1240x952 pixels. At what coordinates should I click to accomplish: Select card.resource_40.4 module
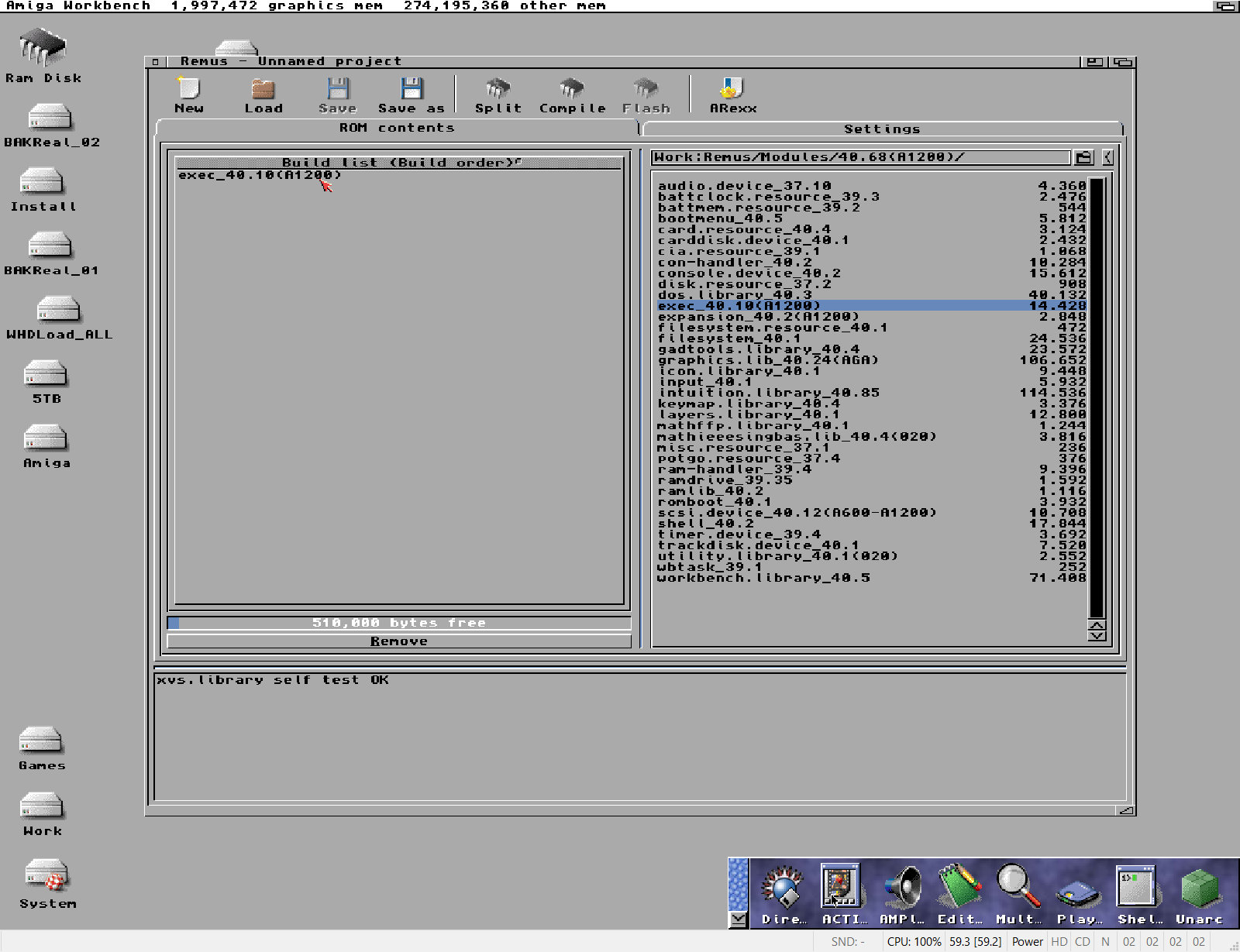pyautogui.click(x=872, y=229)
